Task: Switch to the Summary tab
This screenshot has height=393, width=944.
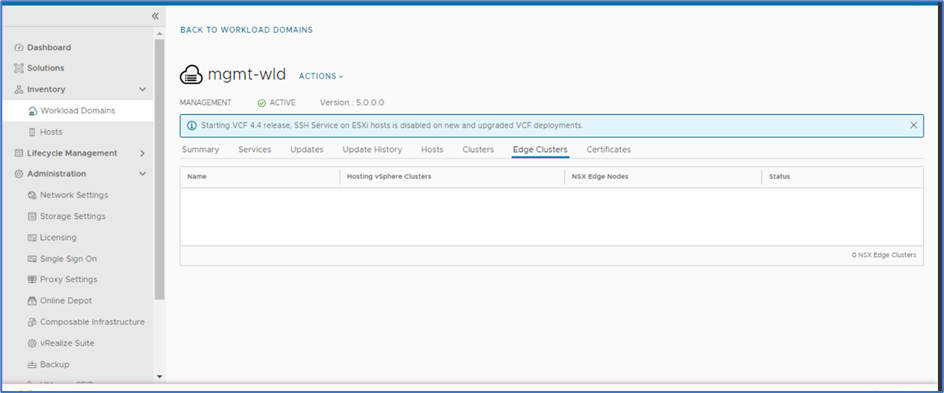Action: coord(200,149)
